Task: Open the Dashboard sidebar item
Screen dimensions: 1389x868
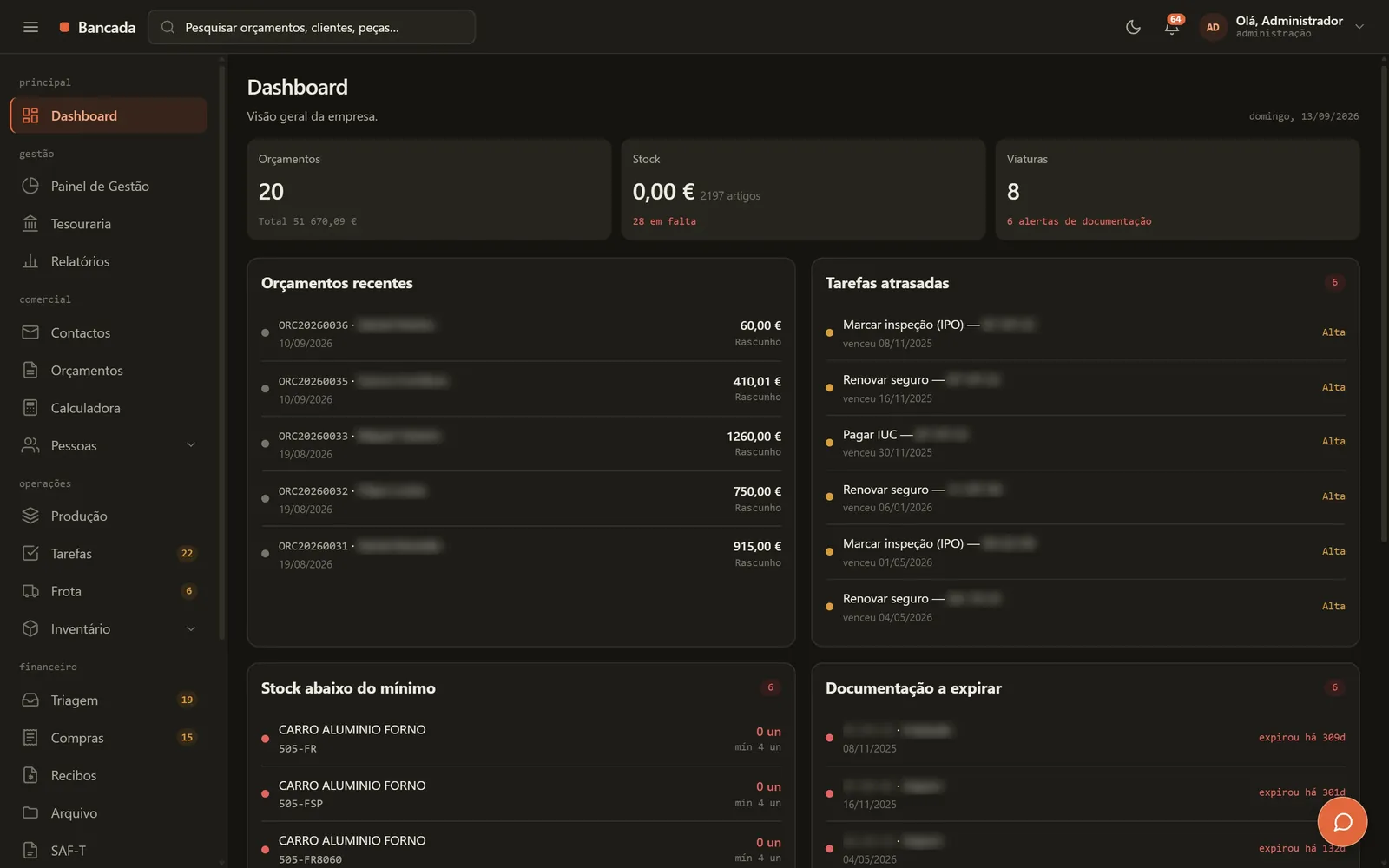Action: point(109,115)
